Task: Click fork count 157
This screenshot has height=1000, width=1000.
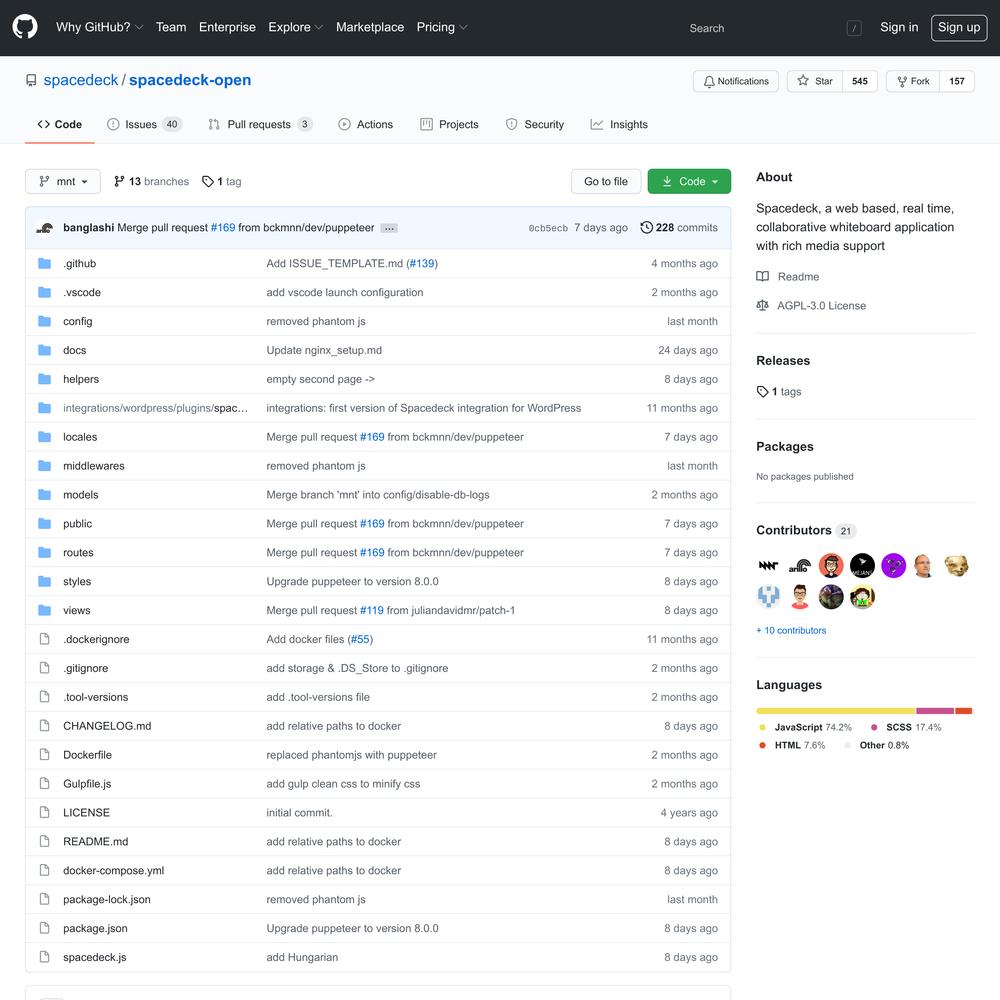Action: click(957, 82)
